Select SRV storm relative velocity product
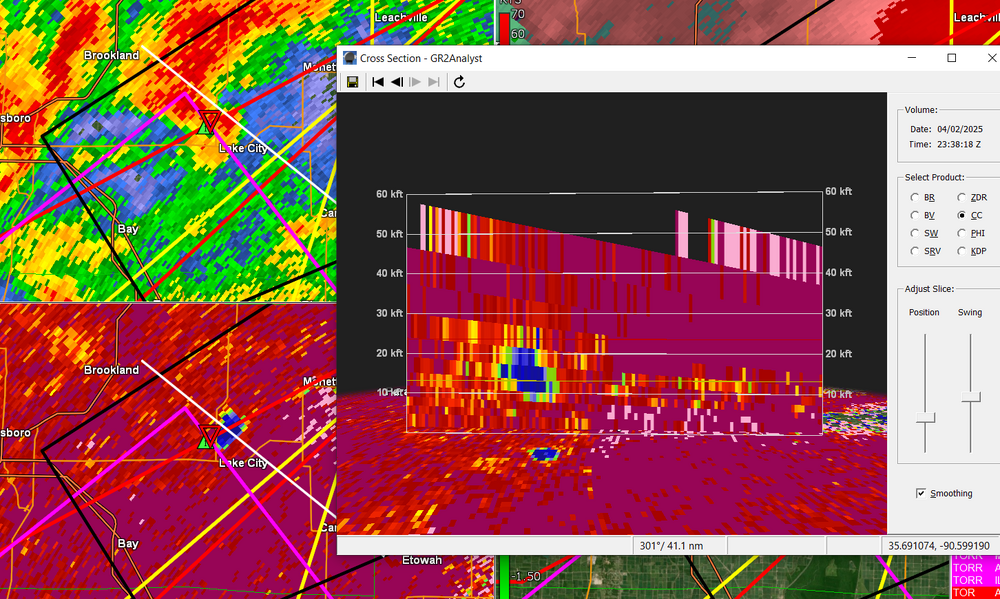This screenshot has width=1000, height=599. 915,250
